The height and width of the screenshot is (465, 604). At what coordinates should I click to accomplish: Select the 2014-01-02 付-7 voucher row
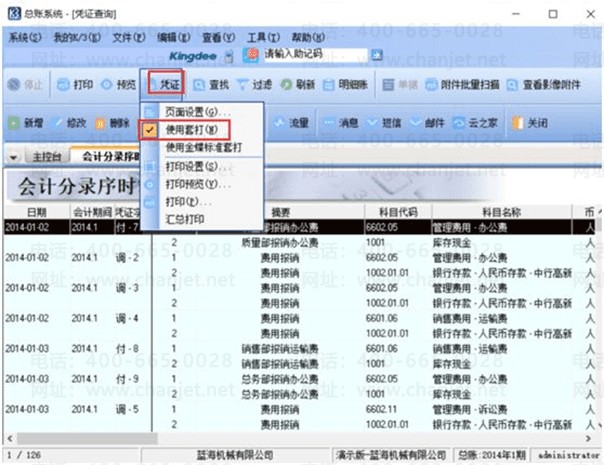[x=70, y=226]
